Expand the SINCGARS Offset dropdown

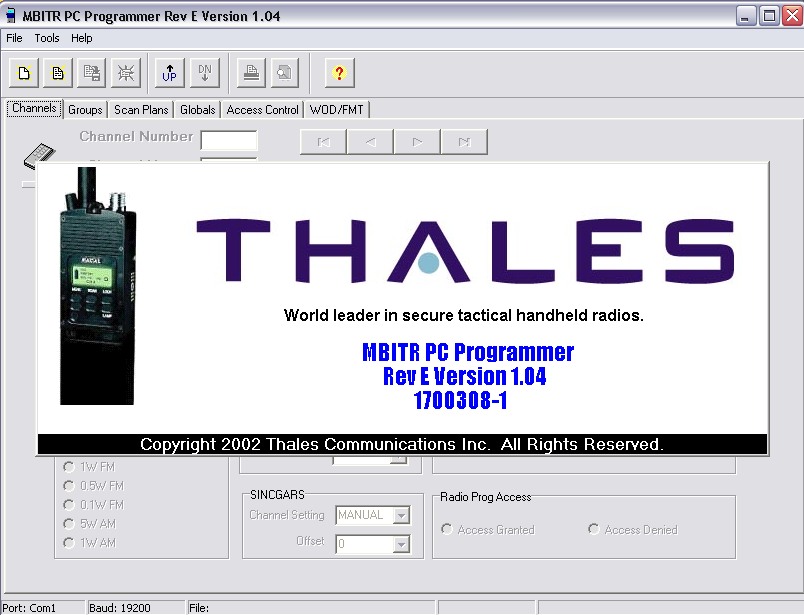[x=401, y=545]
